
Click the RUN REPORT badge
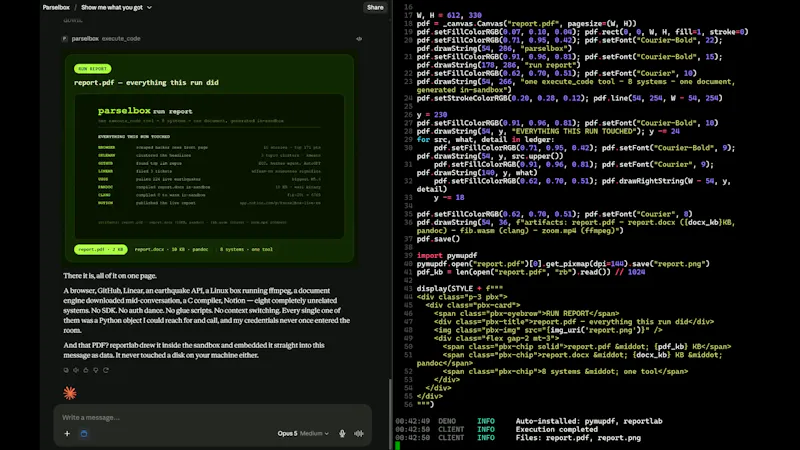click(92, 68)
